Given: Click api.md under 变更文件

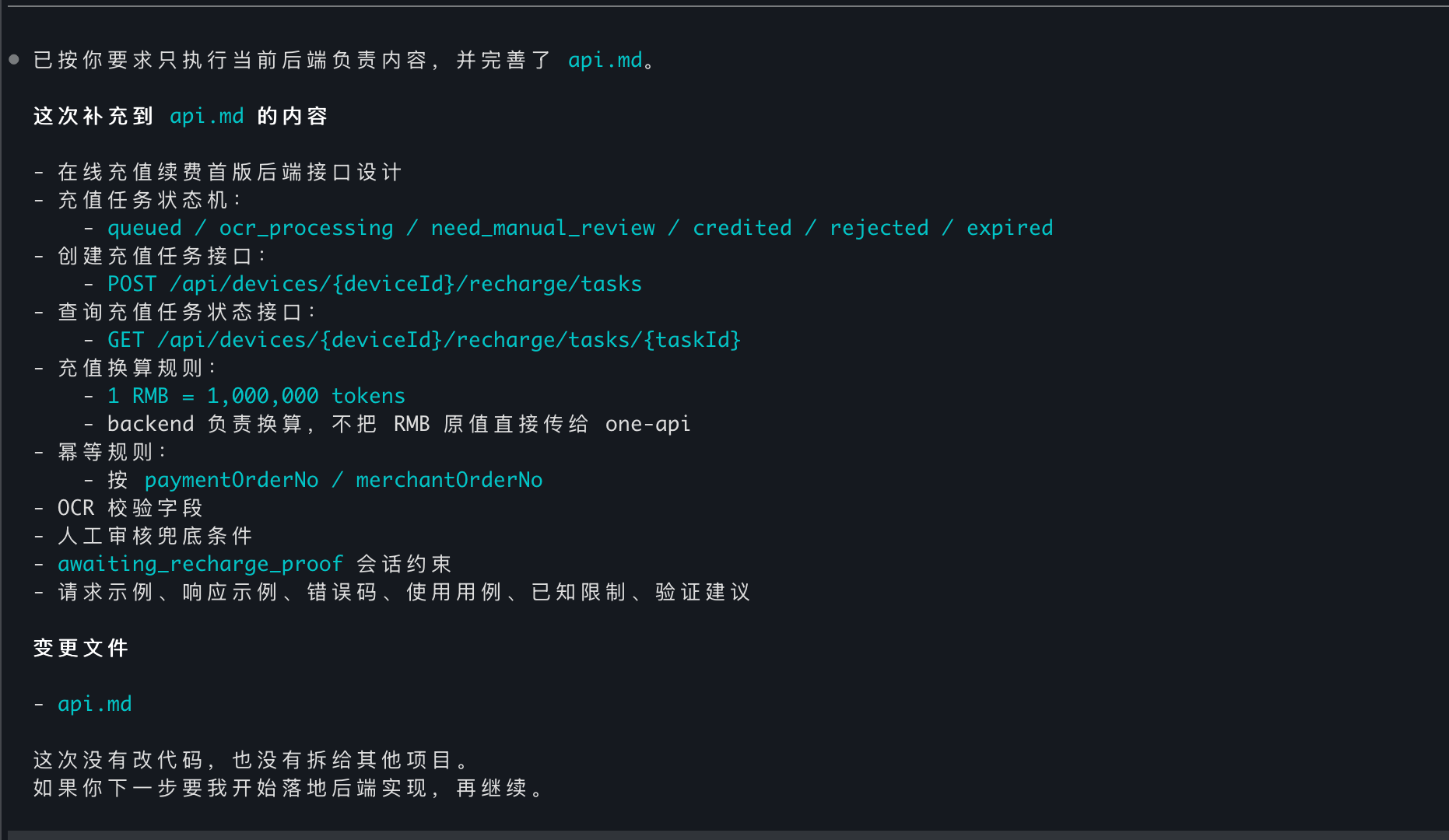Looking at the screenshot, I should click(95, 704).
